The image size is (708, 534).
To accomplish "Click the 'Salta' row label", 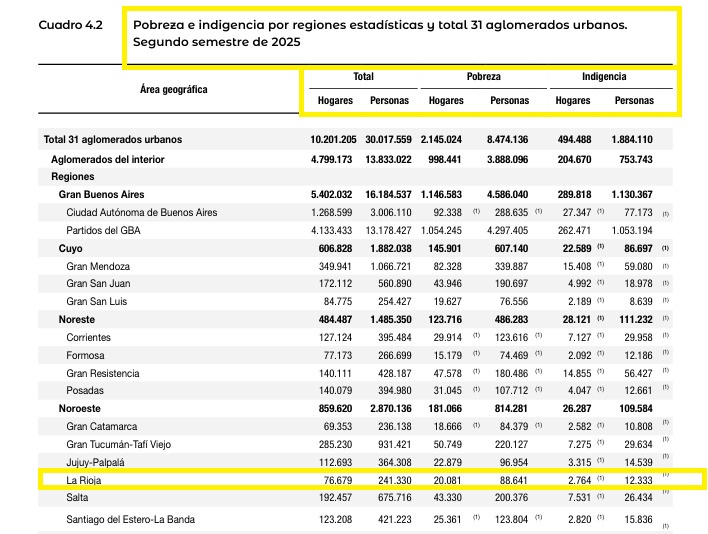I will [77, 497].
